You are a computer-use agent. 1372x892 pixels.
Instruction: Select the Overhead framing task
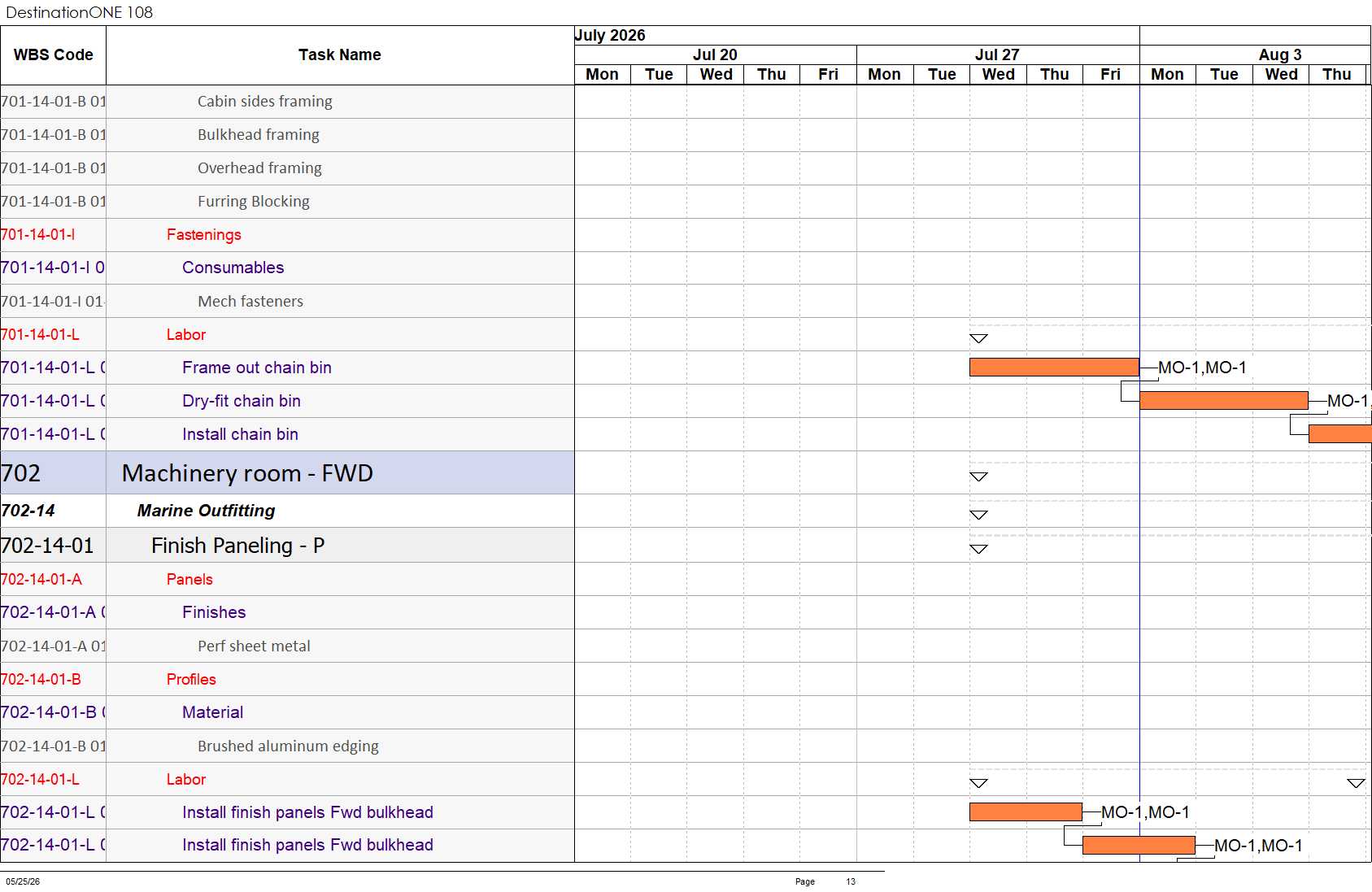tap(259, 168)
